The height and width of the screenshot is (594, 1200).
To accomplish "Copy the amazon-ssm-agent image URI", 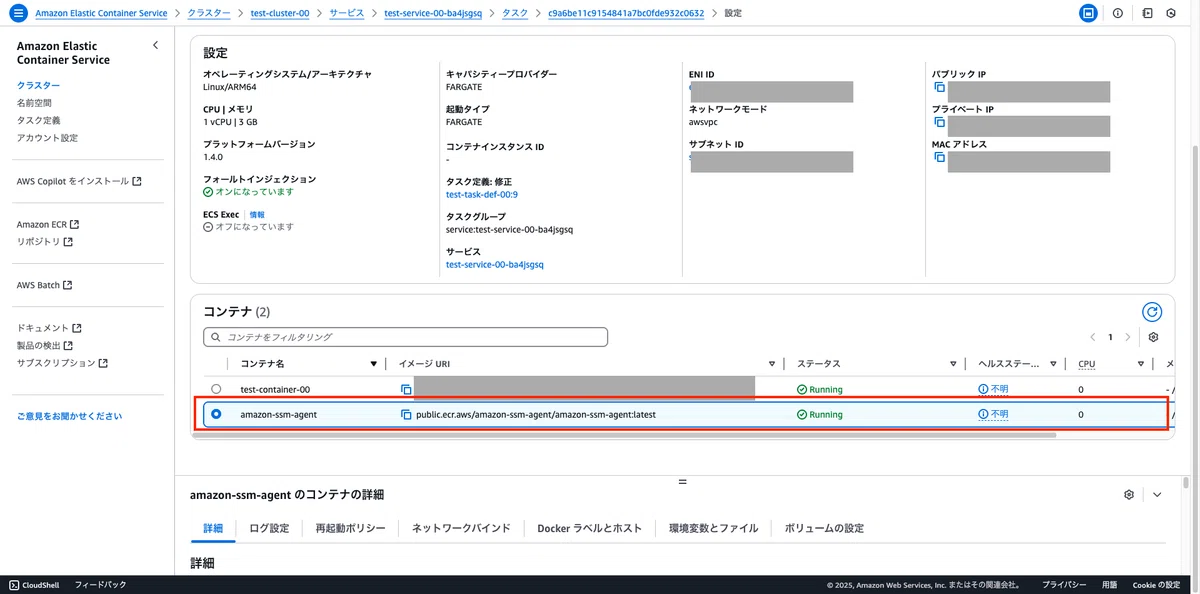I will 406,414.
